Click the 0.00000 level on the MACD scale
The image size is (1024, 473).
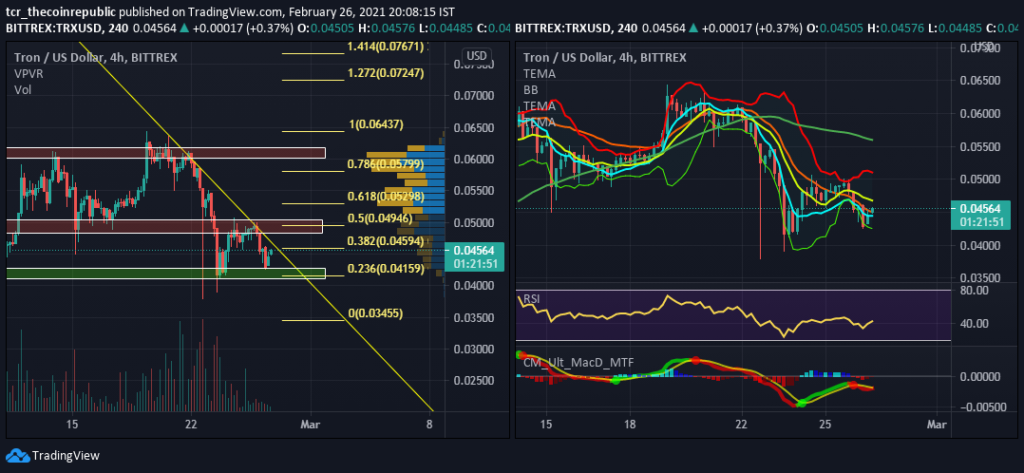[x=980, y=377]
